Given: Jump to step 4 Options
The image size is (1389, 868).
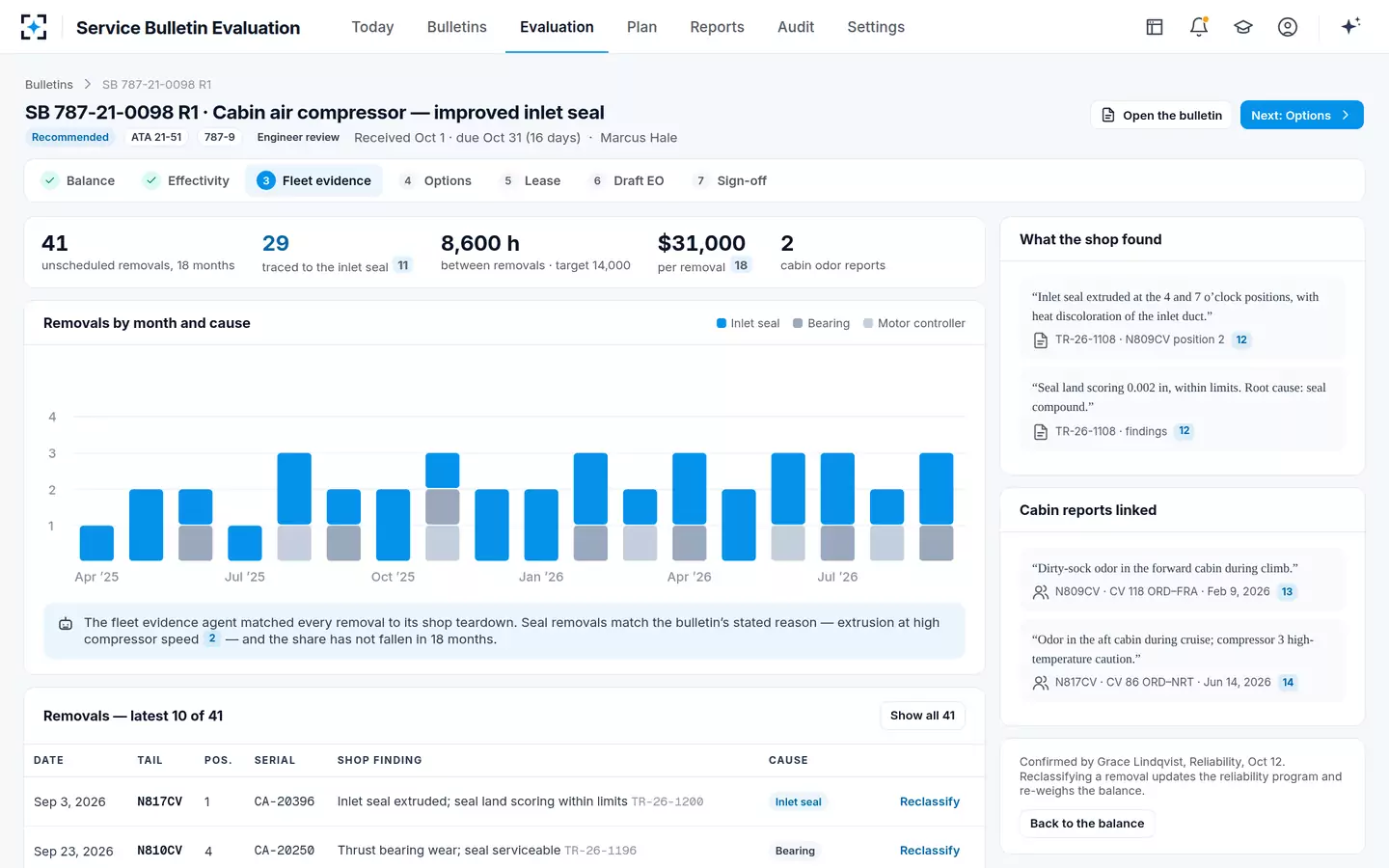Looking at the screenshot, I should 437,180.
